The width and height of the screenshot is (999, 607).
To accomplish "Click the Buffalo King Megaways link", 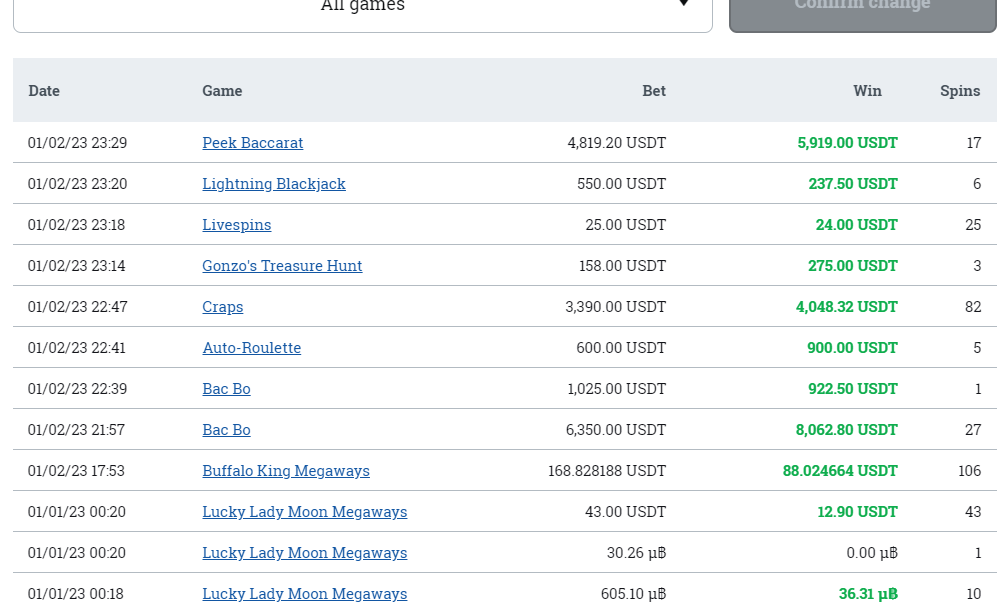I will point(285,471).
